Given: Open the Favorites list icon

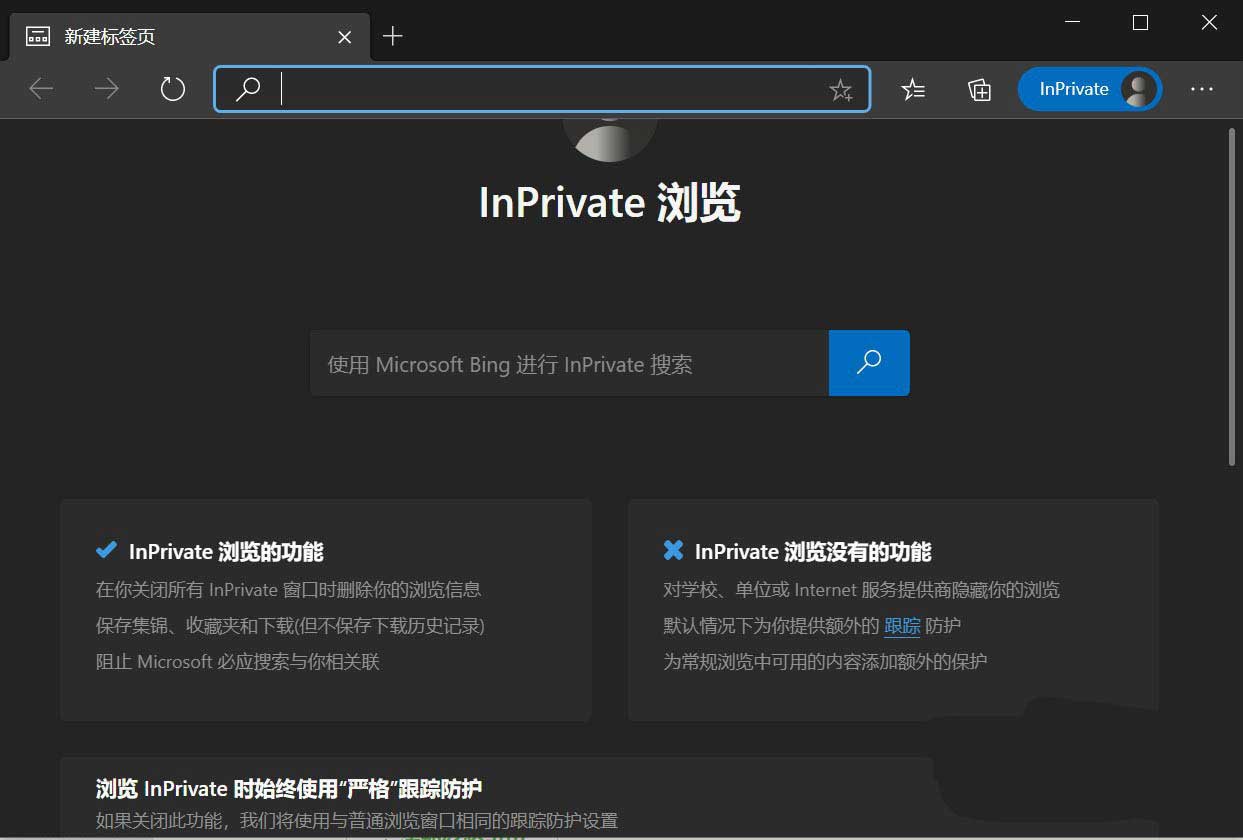Looking at the screenshot, I should coord(912,89).
